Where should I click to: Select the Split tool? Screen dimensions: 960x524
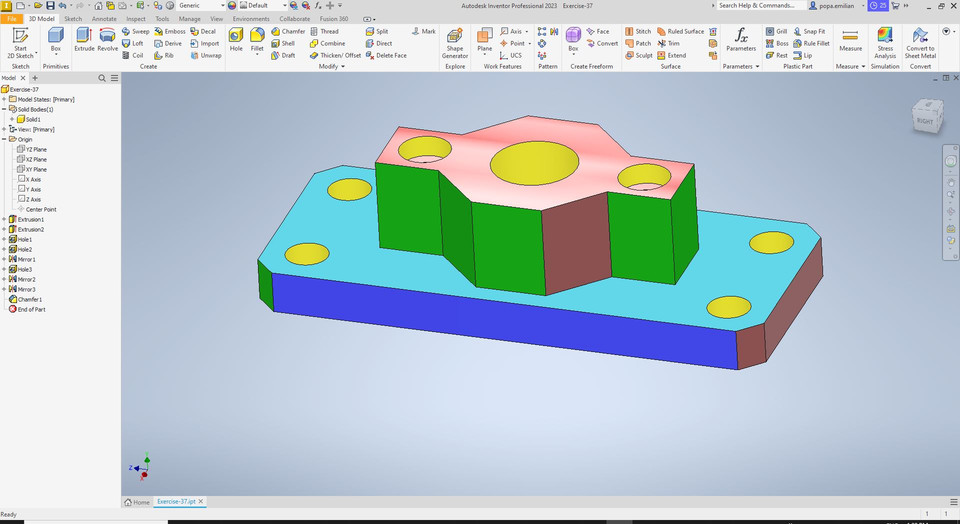377,31
